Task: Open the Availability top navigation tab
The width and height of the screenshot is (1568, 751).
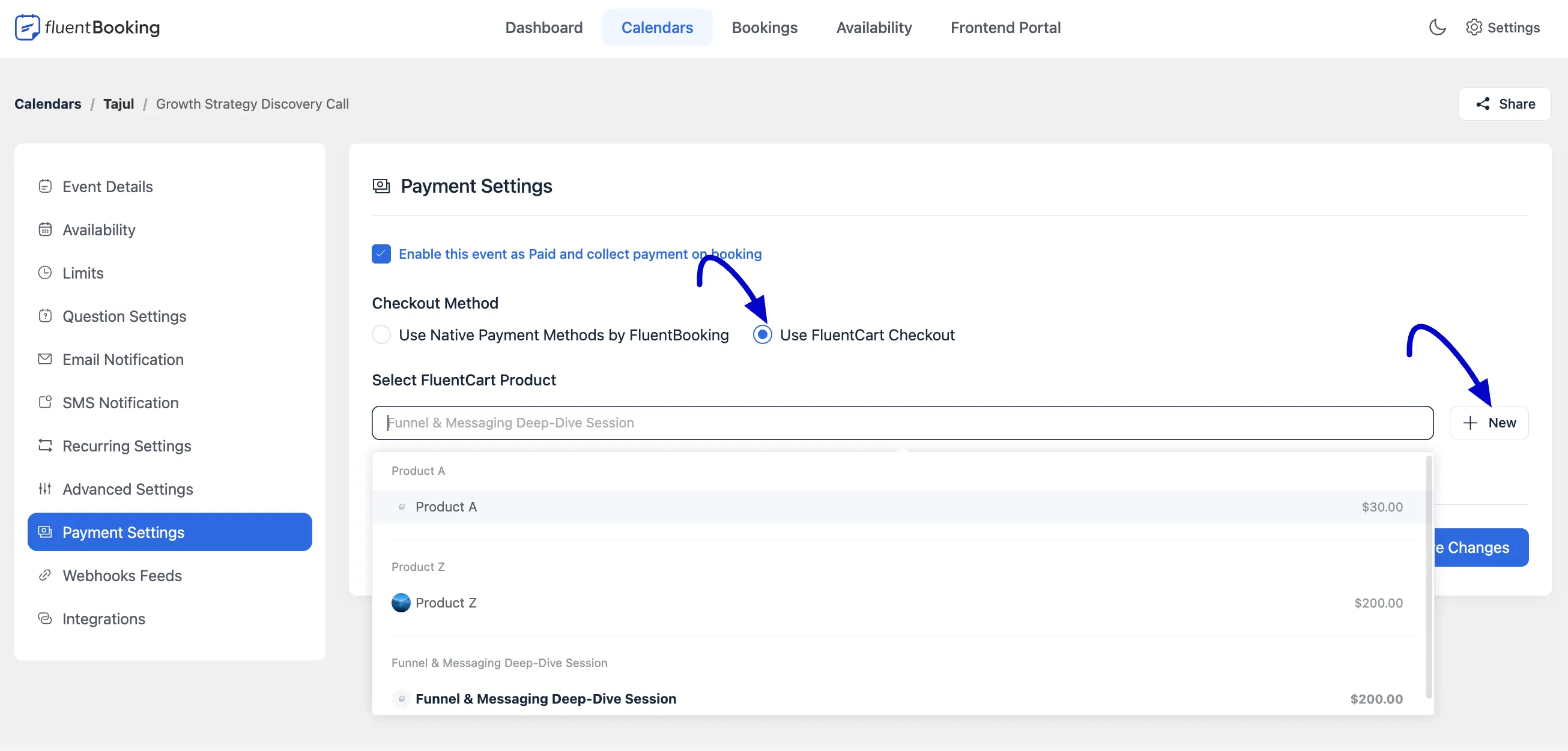Action: click(874, 28)
